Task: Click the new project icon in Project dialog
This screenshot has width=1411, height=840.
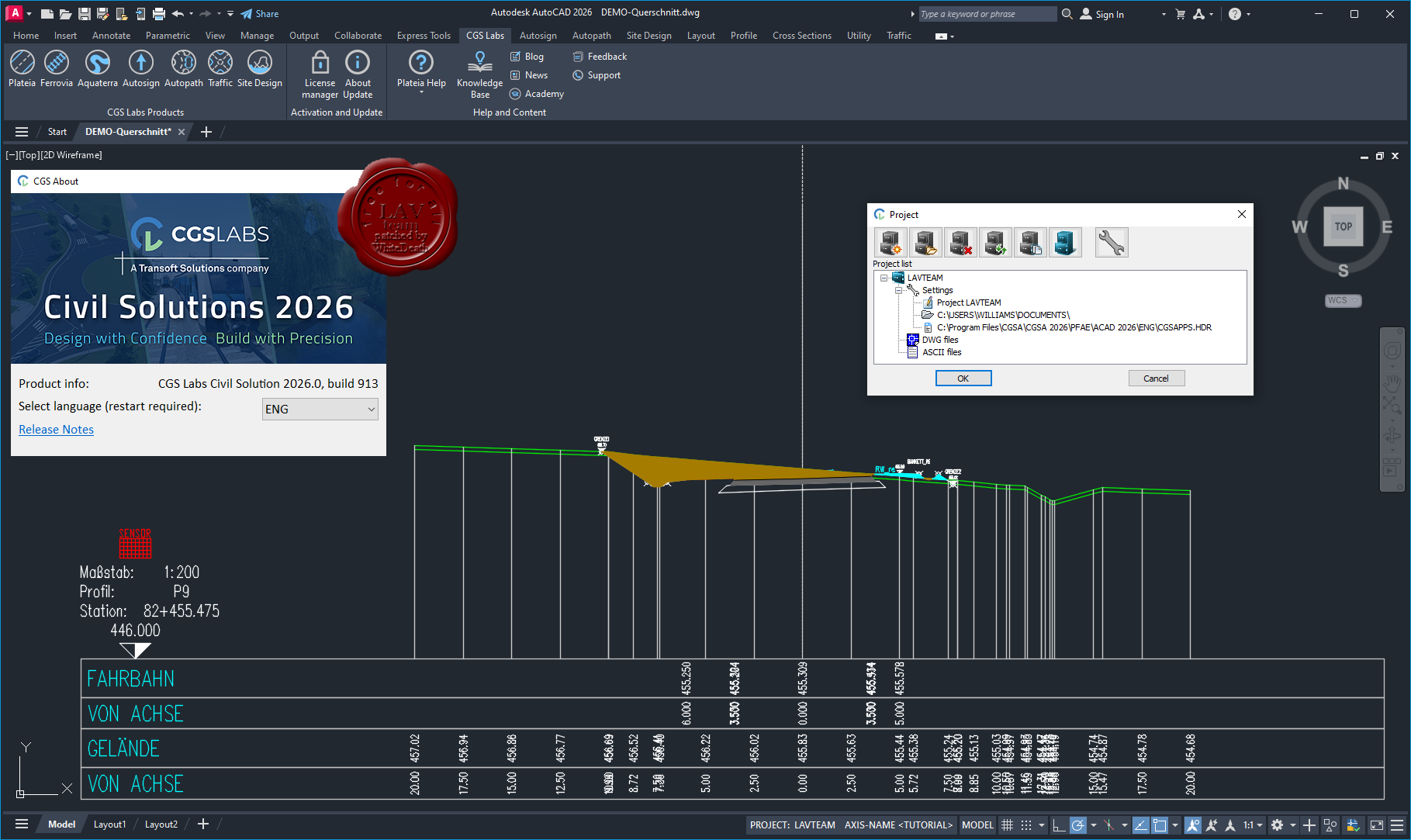Action: [x=890, y=243]
